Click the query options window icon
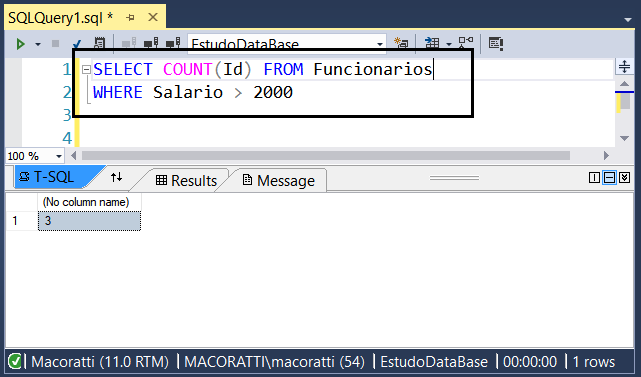The width and height of the screenshot is (641, 377). coord(495,43)
